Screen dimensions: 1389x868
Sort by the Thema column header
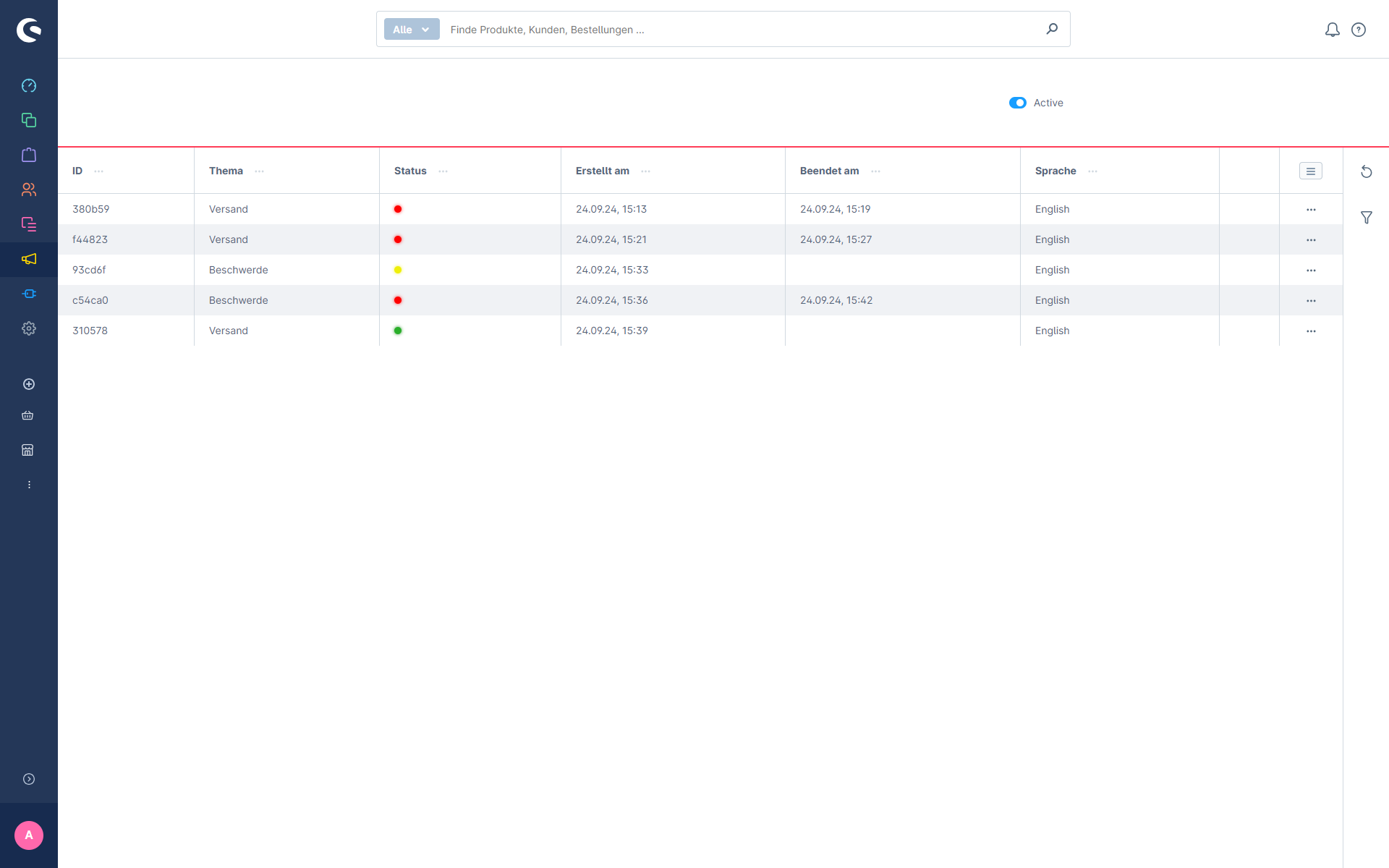(226, 171)
